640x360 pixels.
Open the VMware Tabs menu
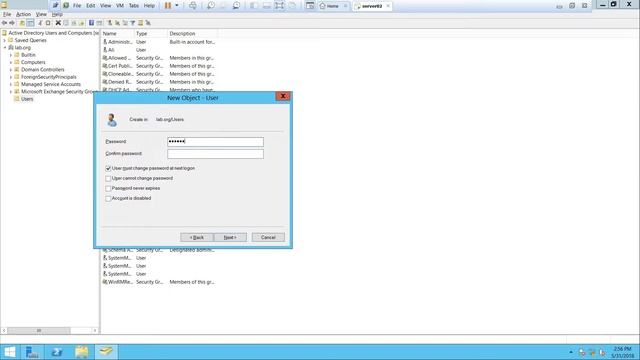(x=134, y=6)
